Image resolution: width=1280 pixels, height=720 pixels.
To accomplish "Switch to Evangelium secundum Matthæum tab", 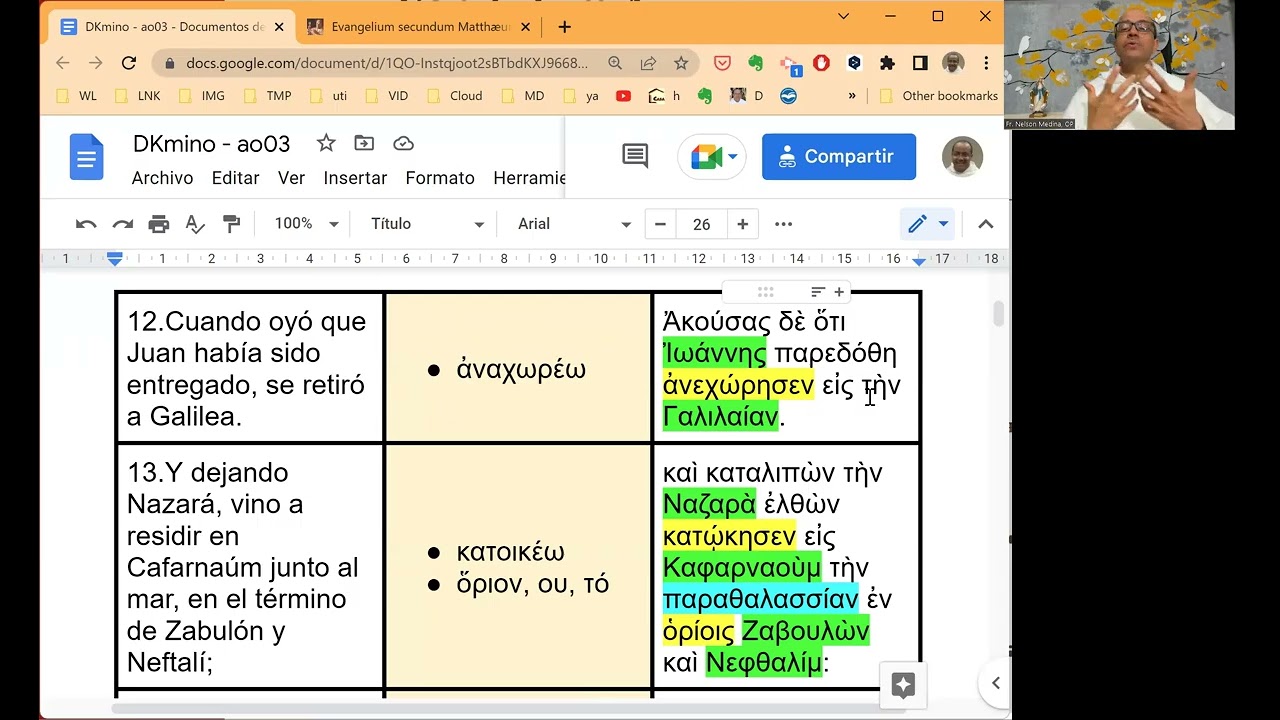I will point(419,27).
